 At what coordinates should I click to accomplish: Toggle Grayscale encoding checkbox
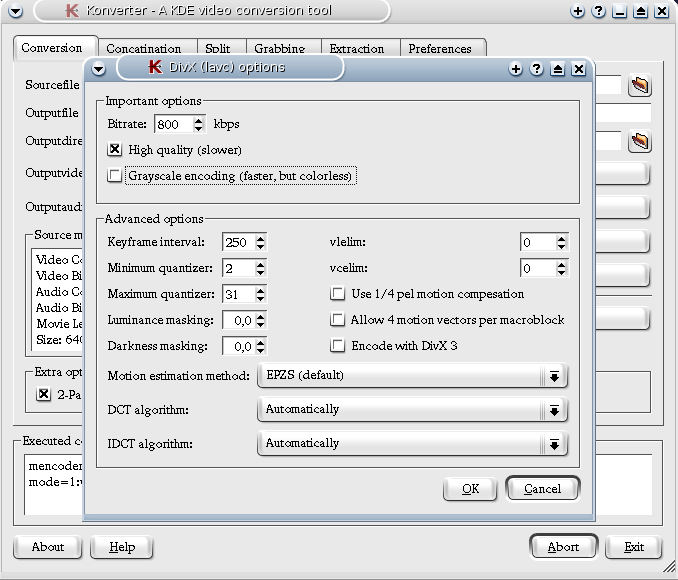pyautogui.click(x=115, y=176)
